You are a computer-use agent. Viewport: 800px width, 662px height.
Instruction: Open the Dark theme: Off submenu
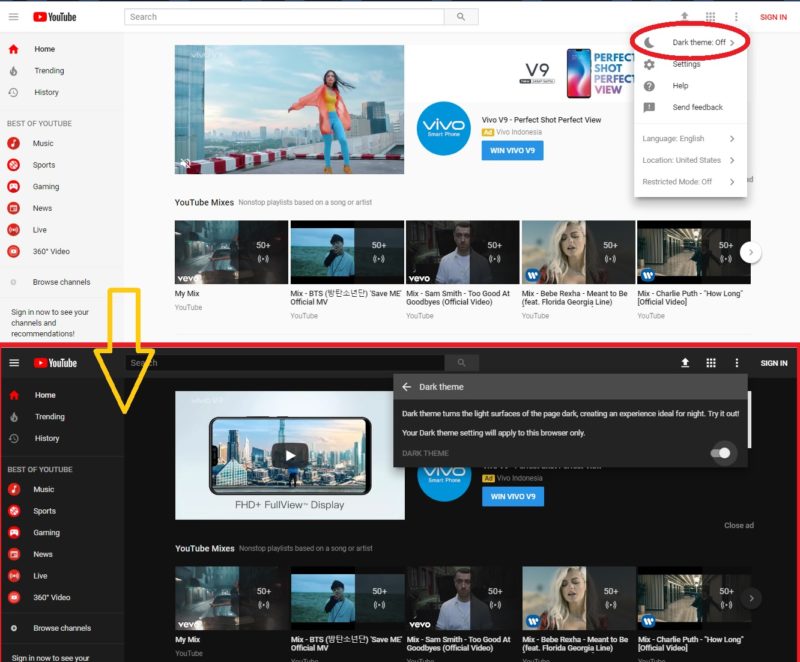click(x=690, y=42)
